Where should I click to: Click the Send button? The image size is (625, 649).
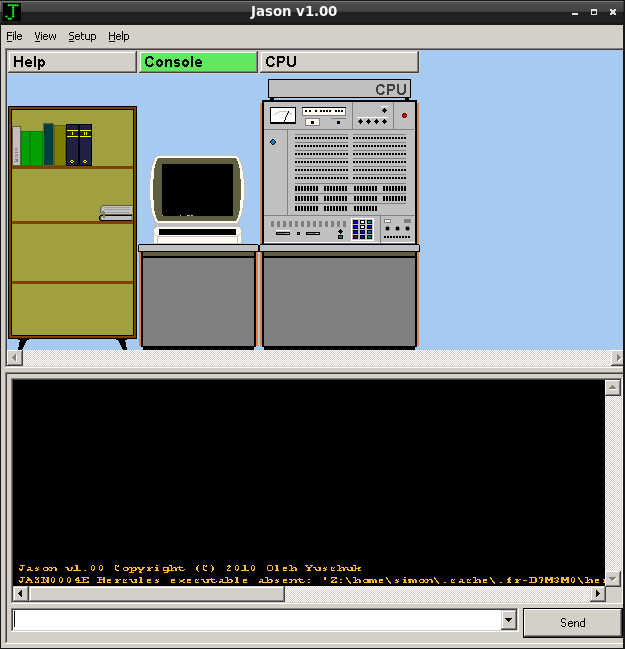point(572,623)
